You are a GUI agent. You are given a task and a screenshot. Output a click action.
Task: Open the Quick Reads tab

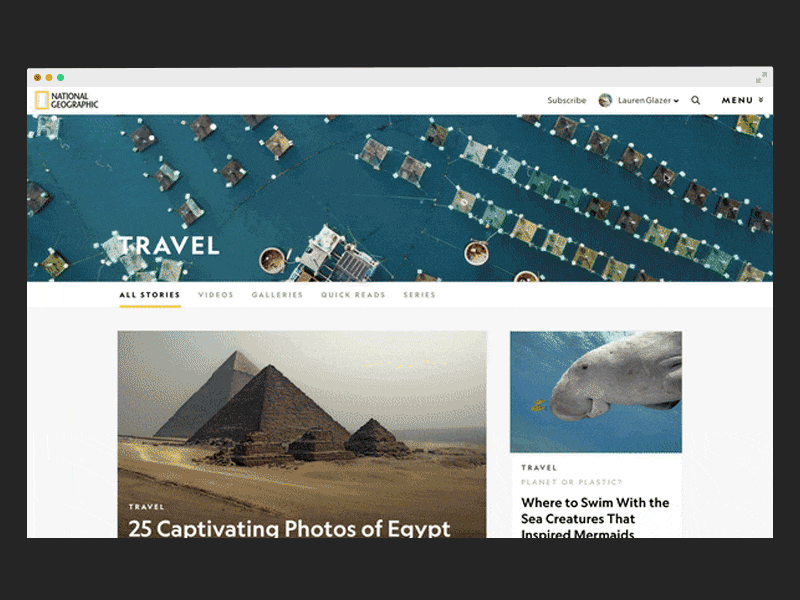point(353,295)
